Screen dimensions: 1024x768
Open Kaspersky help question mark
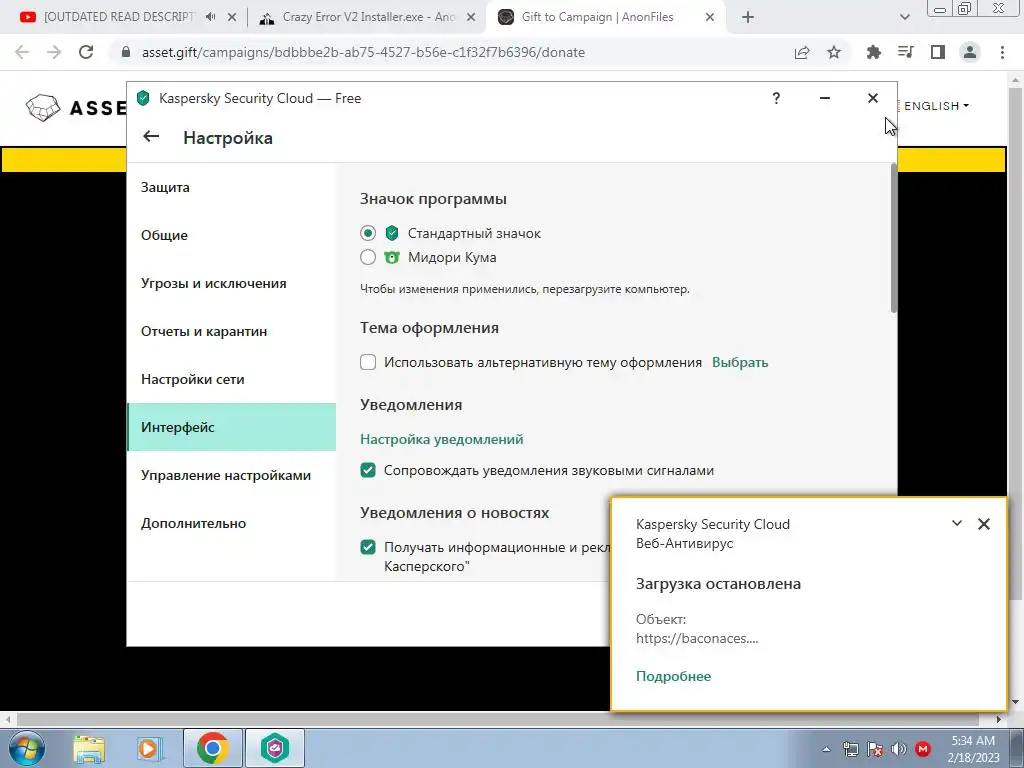(x=776, y=98)
